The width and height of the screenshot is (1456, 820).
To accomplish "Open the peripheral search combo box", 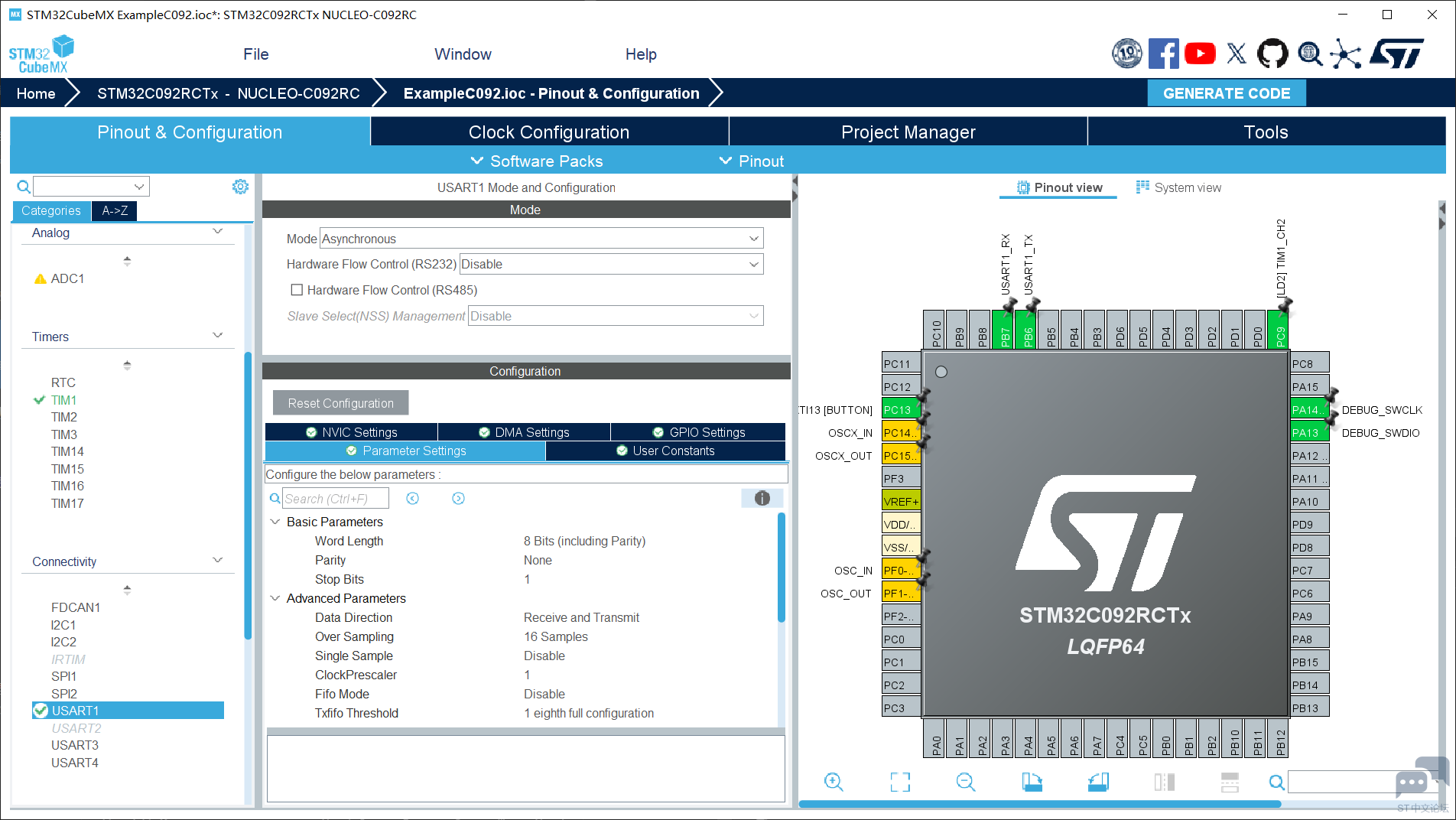I will click(x=91, y=187).
